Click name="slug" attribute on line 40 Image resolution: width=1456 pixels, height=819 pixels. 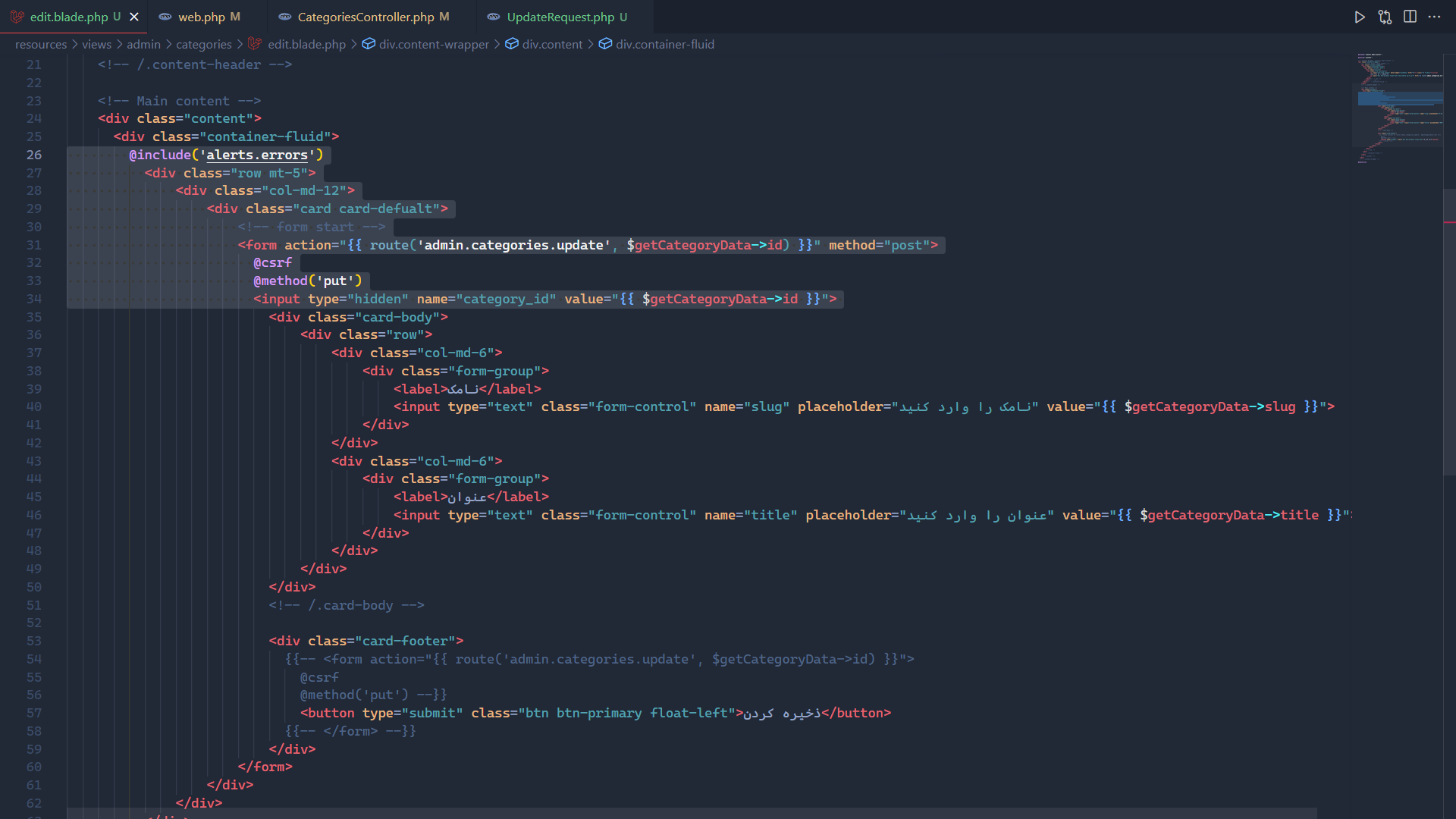[x=747, y=406]
